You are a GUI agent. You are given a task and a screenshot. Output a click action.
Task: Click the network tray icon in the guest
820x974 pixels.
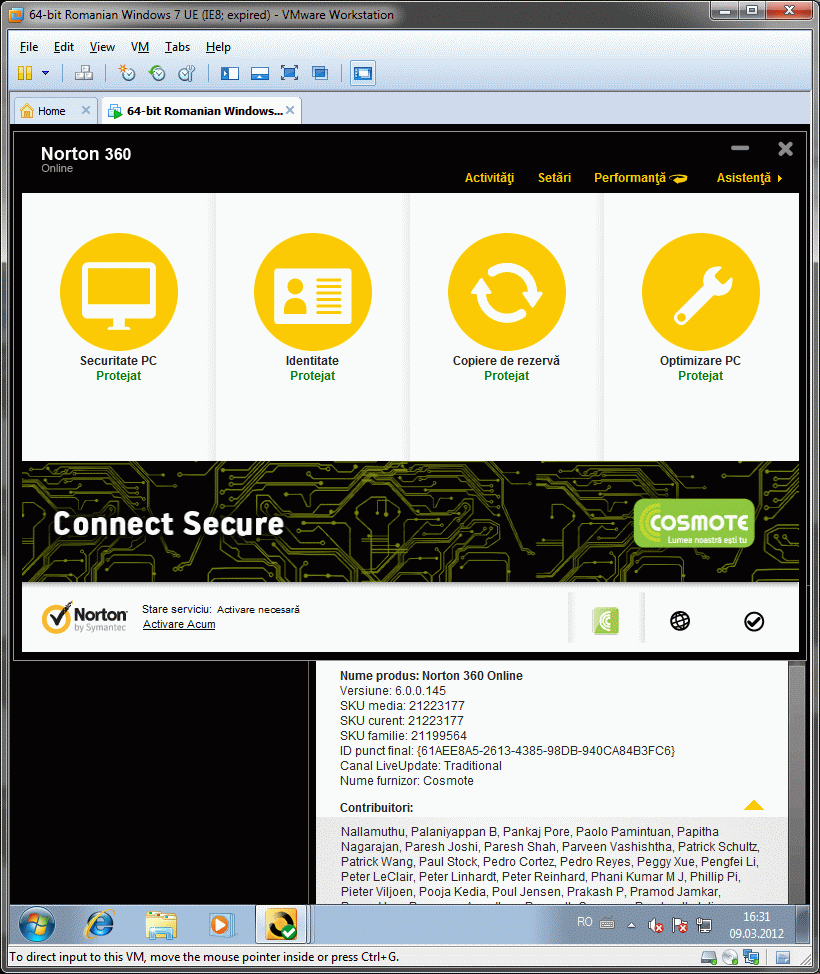tap(703, 926)
